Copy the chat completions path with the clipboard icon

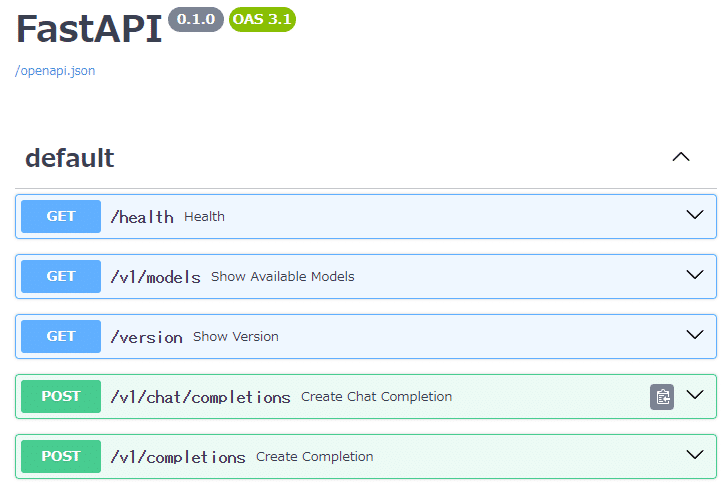[662, 397]
